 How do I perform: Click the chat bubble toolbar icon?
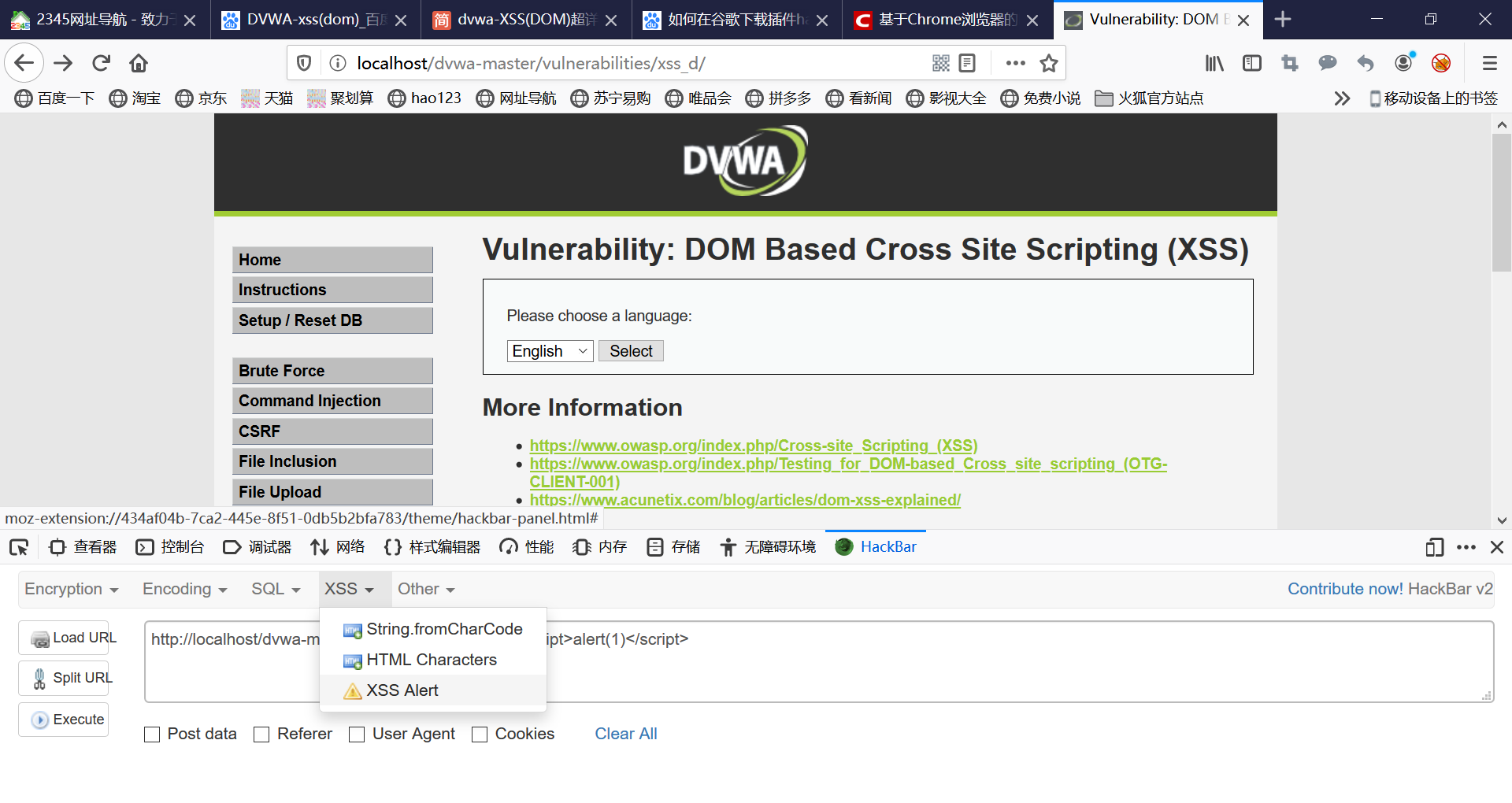[1328, 63]
